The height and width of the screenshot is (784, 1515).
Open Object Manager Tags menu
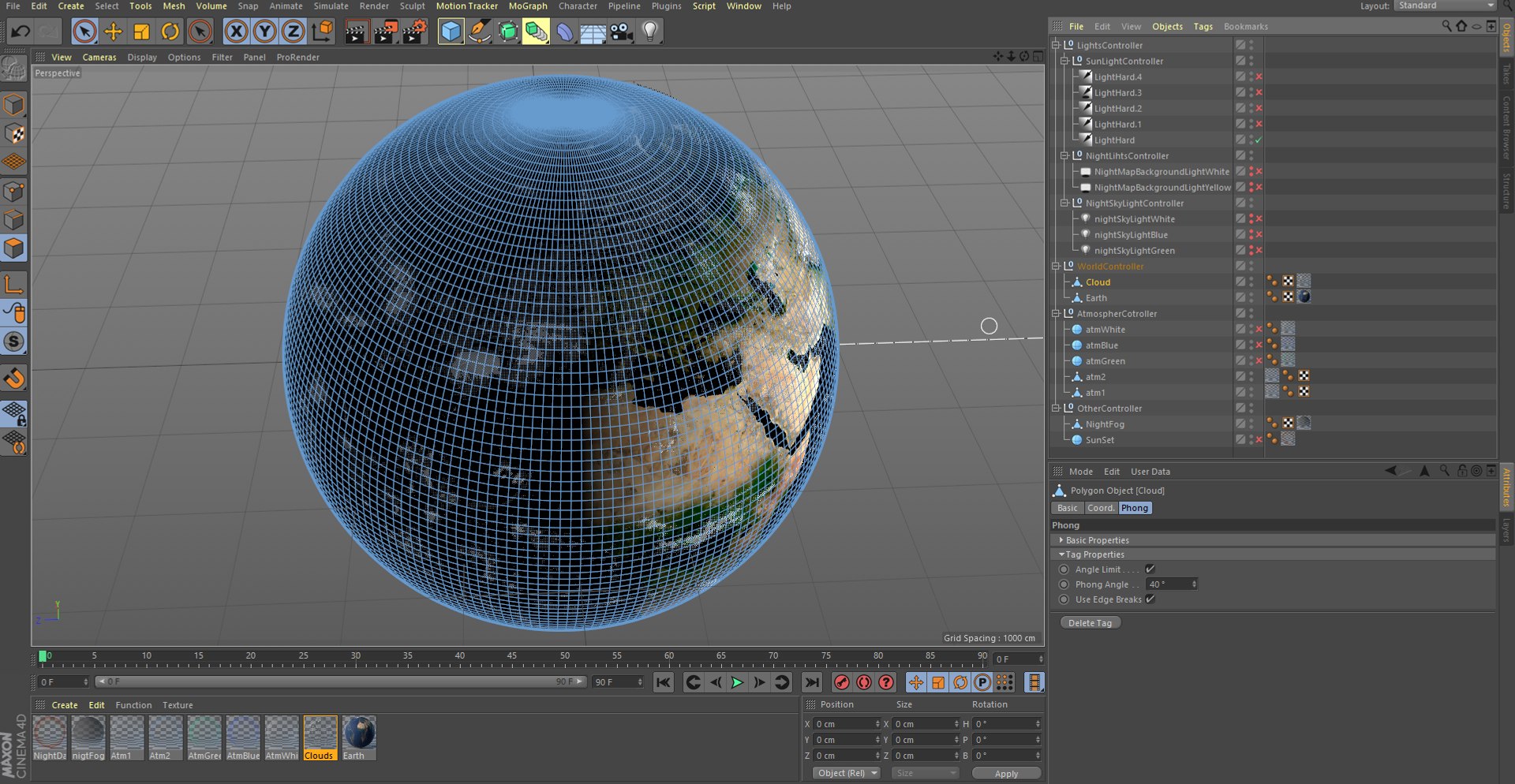coord(1203,27)
